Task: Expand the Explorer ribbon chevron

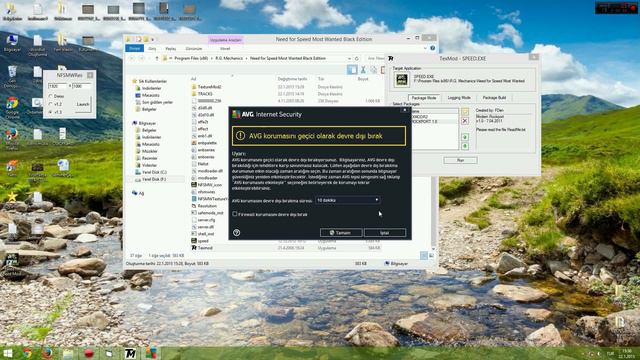Action: 425,48
